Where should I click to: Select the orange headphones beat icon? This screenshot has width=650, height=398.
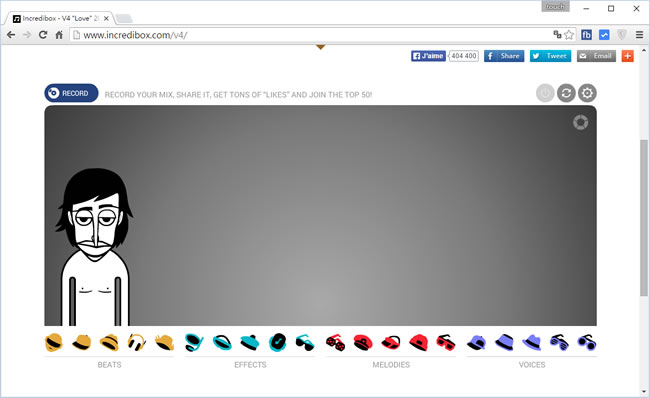tap(137, 342)
